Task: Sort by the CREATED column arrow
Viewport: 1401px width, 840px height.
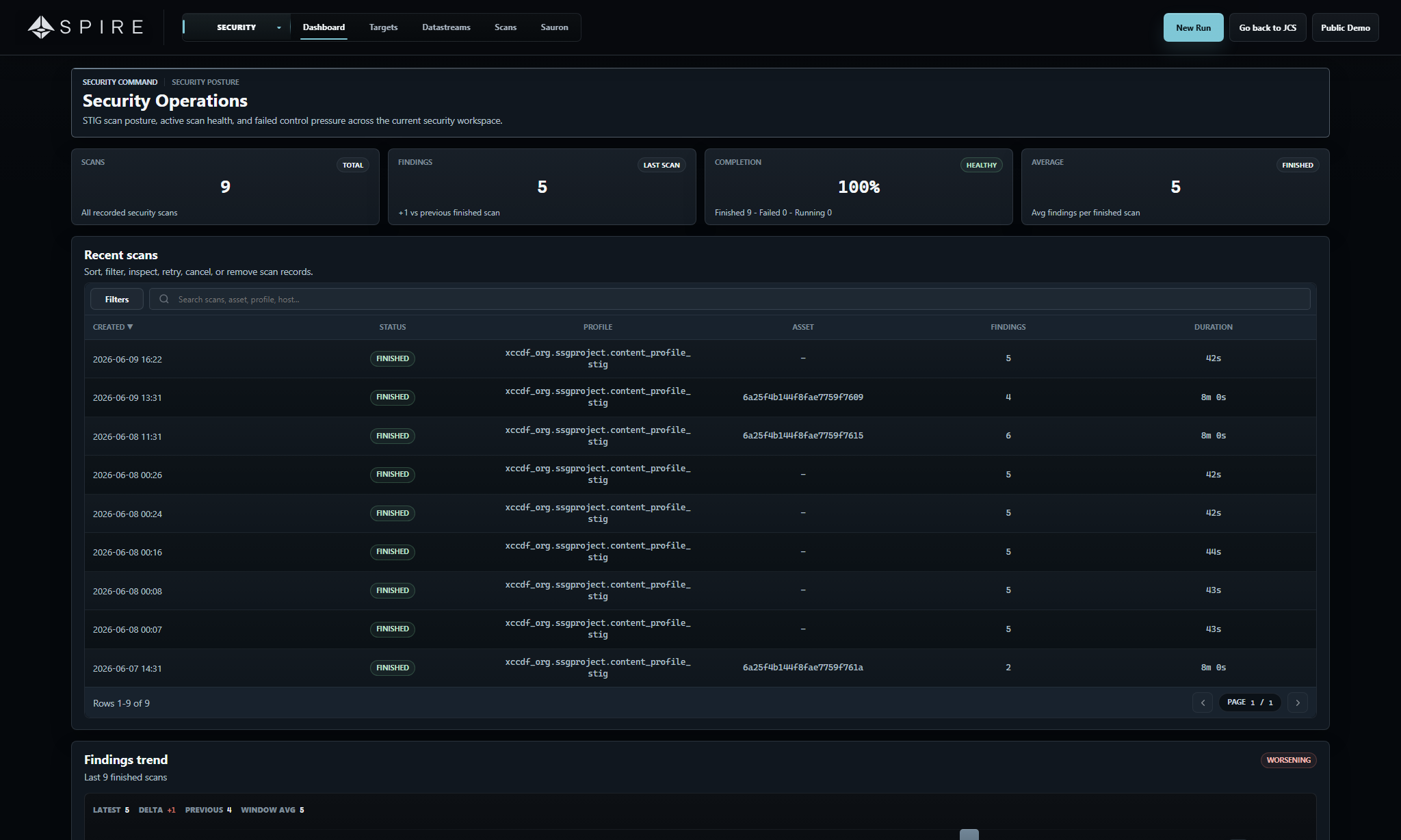Action: [x=130, y=327]
